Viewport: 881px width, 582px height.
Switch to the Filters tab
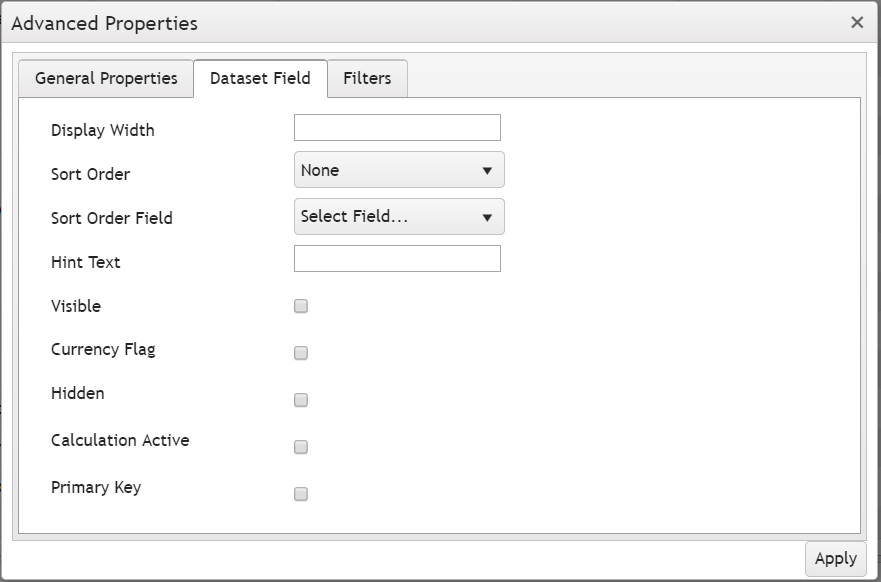[367, 77]
